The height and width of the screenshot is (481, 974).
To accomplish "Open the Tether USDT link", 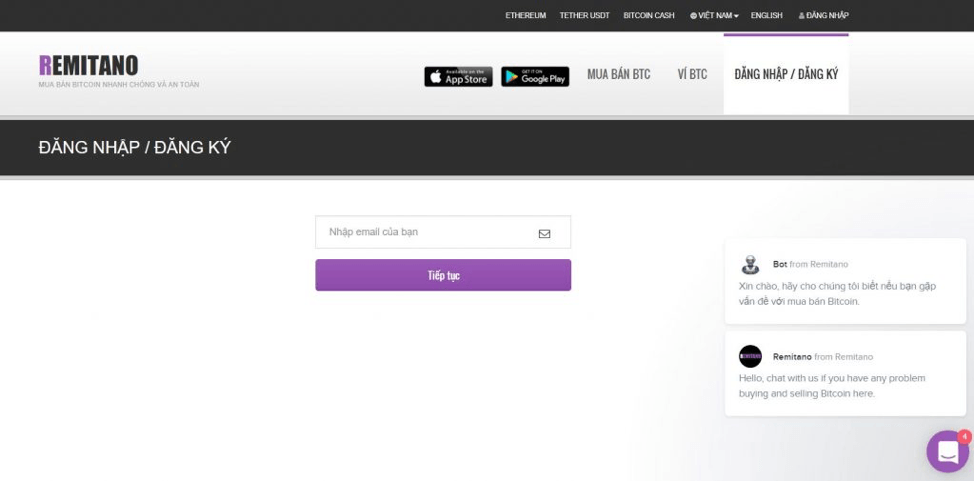I will pos(585,16).
